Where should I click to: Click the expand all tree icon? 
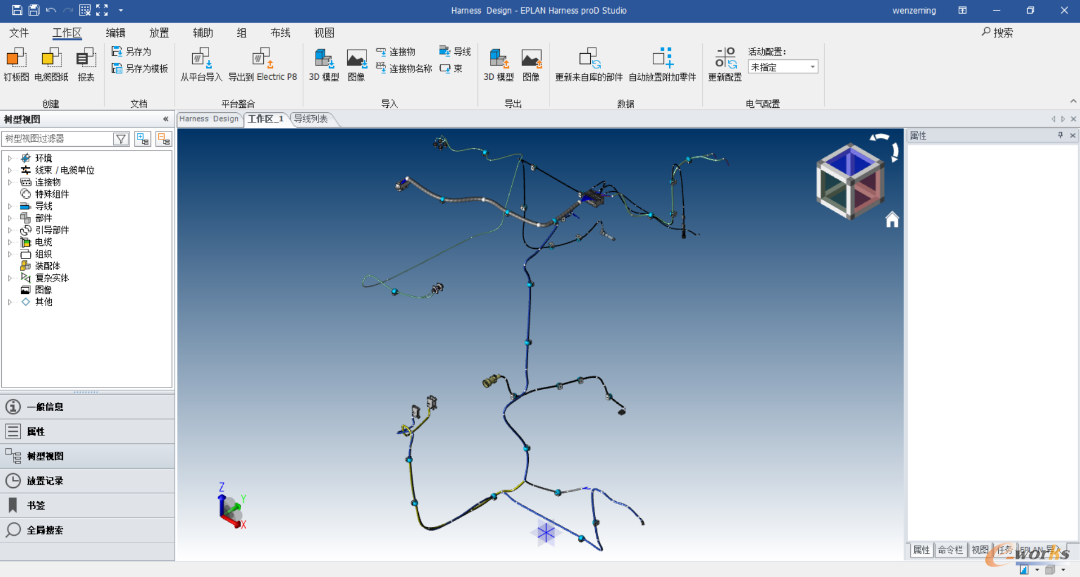pos(143,138)
